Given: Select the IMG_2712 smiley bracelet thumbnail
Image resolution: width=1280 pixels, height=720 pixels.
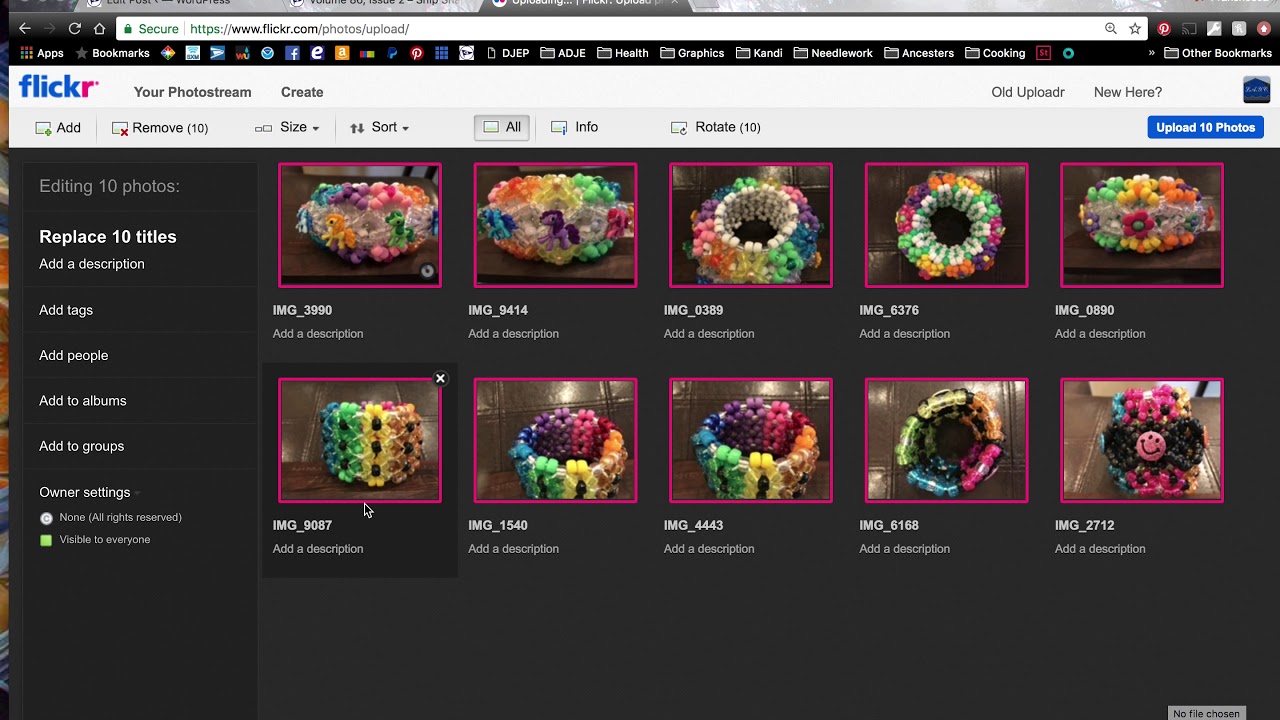Looking at the screenshot, I should [x=1142, y=440].
